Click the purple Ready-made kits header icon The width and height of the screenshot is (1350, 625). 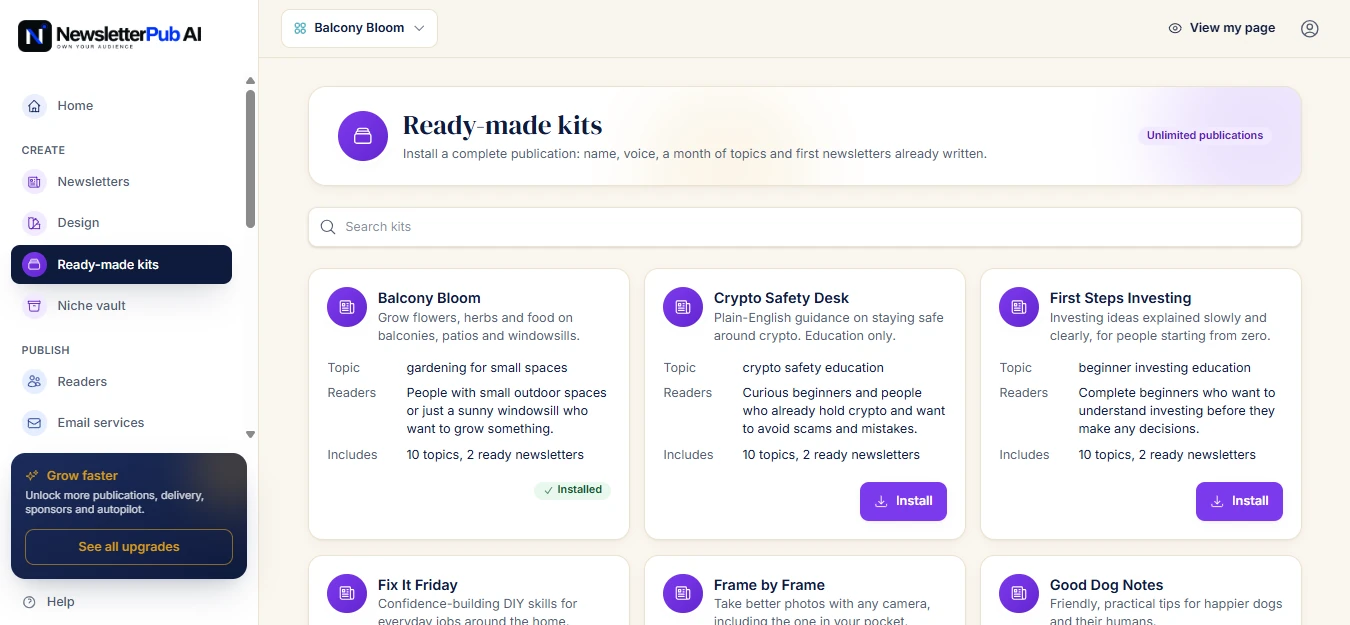363,136
